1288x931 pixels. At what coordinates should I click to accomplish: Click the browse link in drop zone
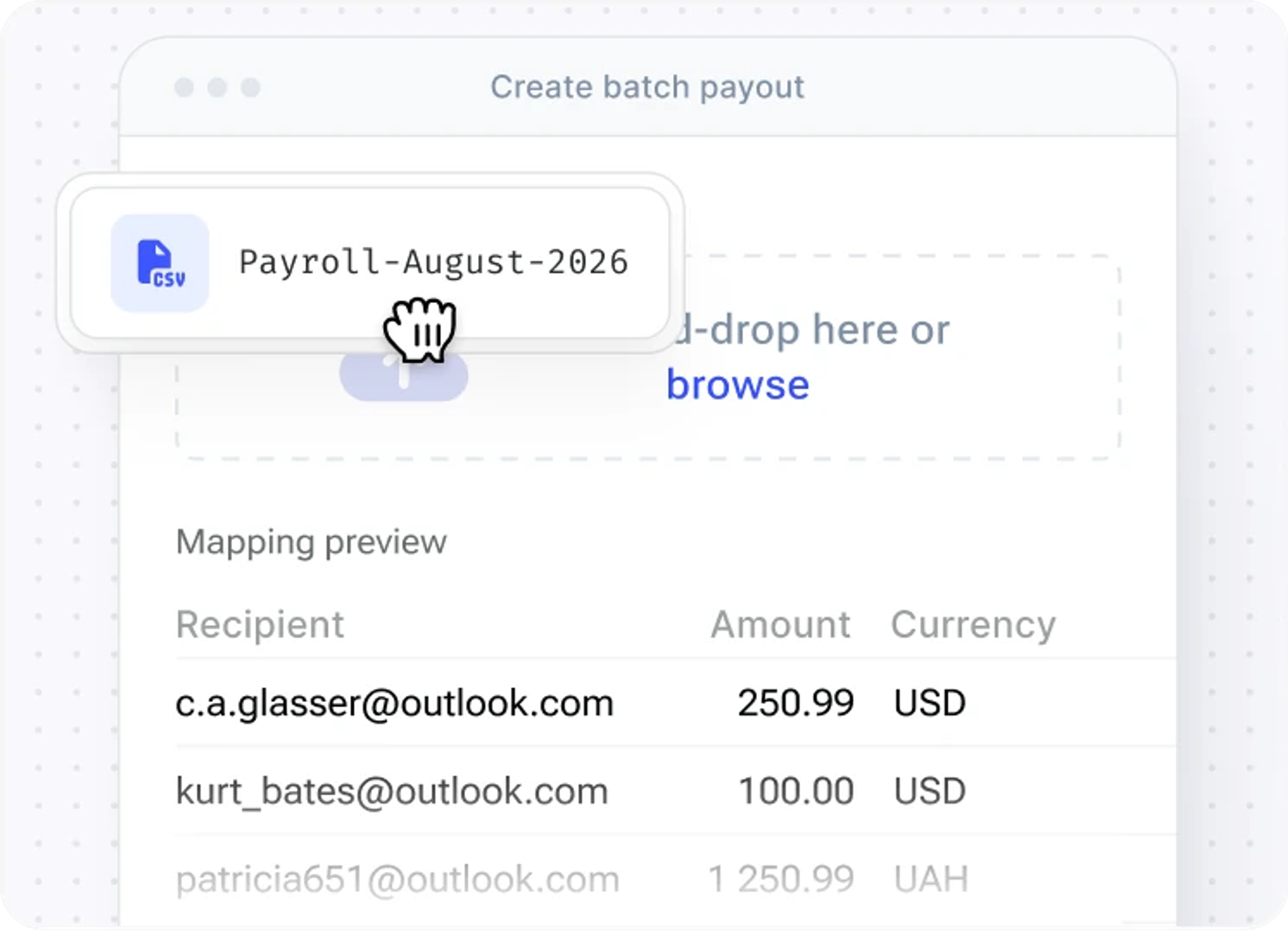[738, 385]
